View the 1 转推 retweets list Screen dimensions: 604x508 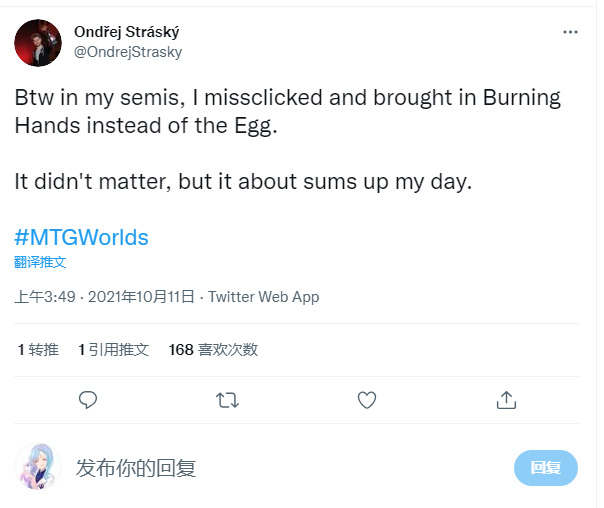[38, 349]
